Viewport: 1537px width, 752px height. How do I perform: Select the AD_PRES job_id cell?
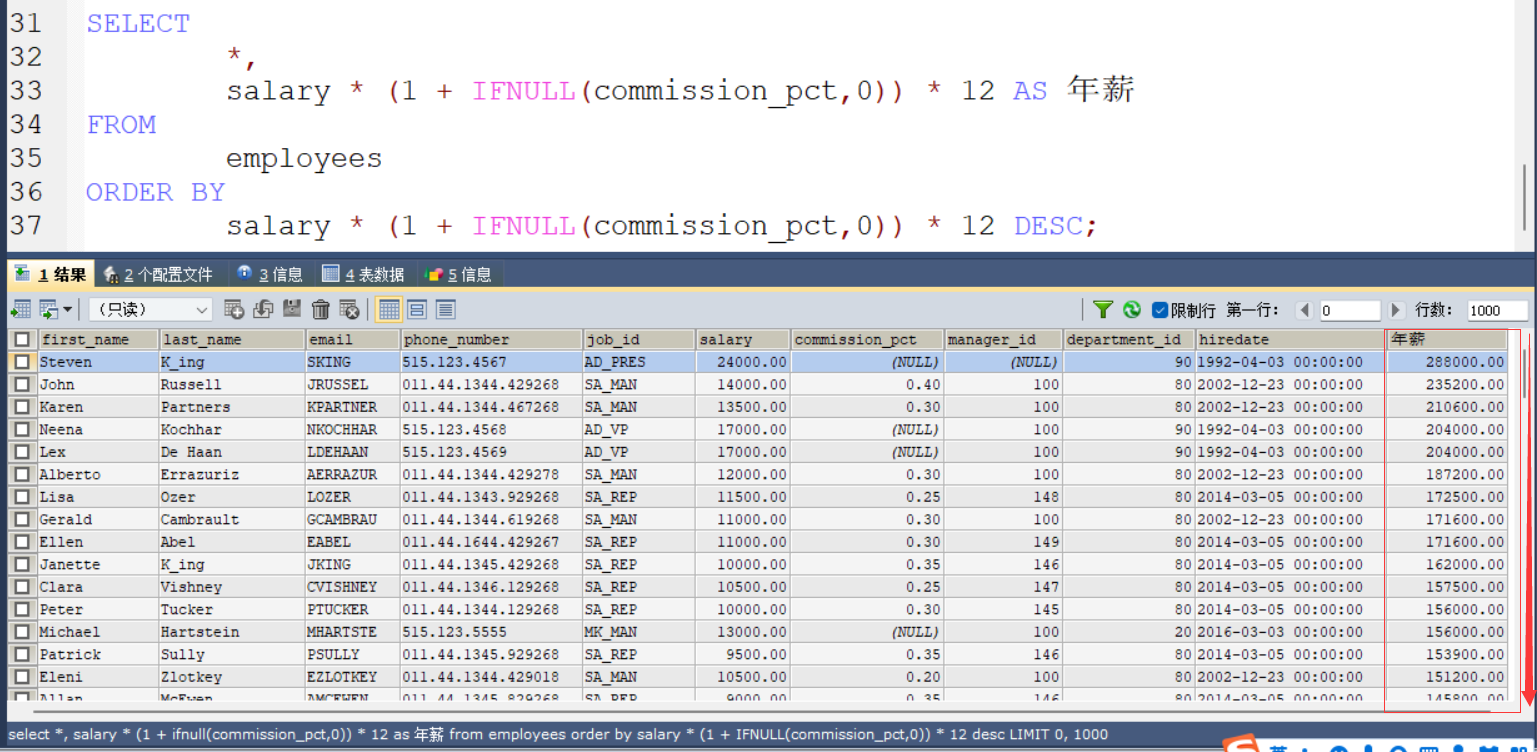[x=638, y=362]
